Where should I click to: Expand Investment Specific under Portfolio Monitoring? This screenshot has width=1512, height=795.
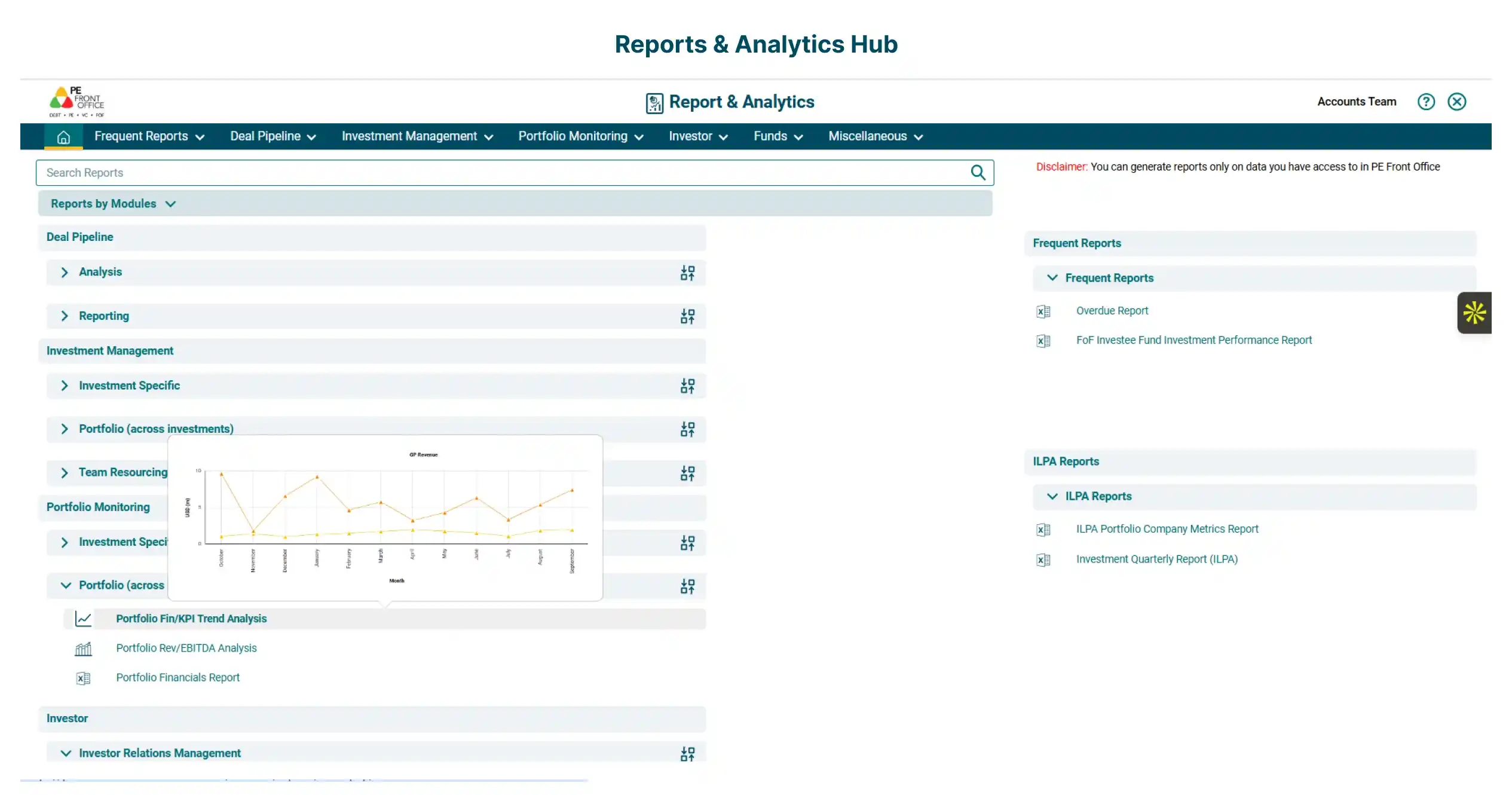65,543
